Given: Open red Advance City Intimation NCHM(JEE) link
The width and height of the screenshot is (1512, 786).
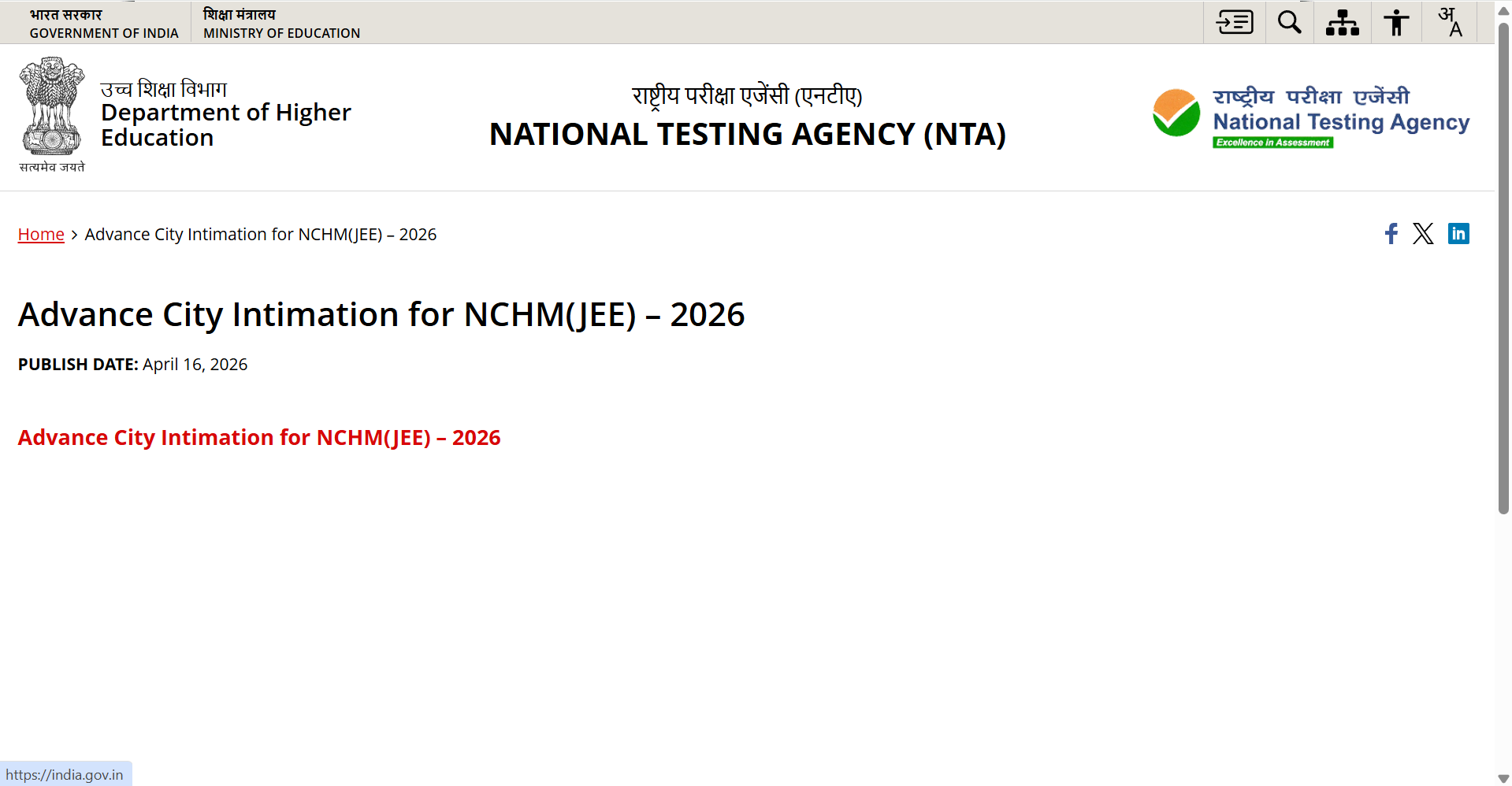Looking at the screenshot, I should pyautogui.click(x=258, y=438).
